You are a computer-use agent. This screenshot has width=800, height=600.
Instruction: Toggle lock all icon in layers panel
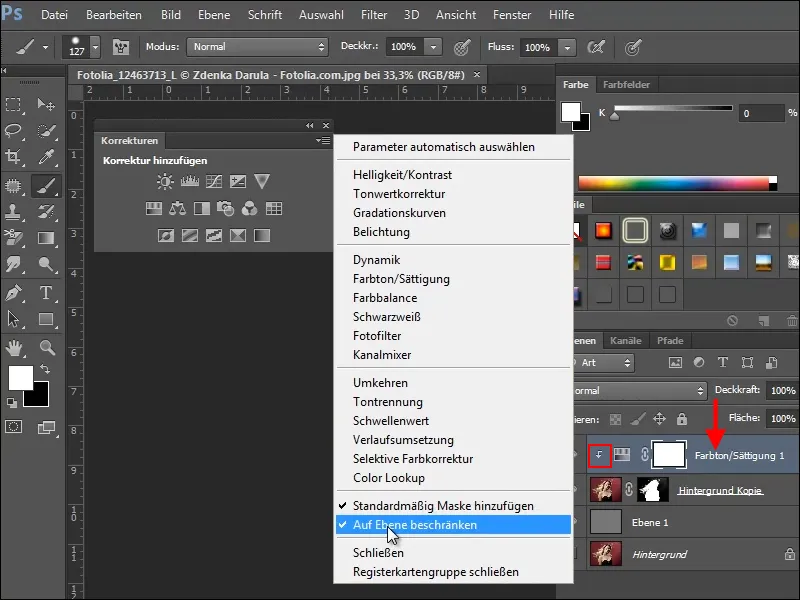tap(682, 419)
